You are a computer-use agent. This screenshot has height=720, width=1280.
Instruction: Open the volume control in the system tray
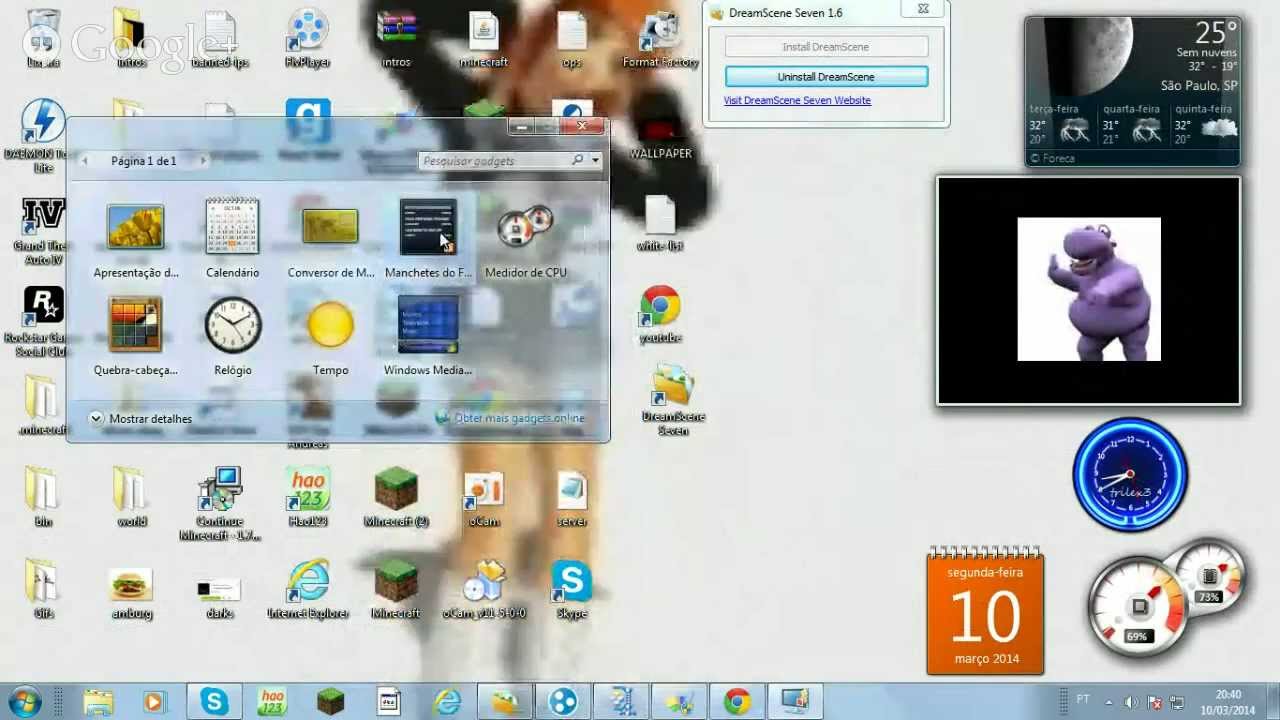click(x=1130, y=702)
